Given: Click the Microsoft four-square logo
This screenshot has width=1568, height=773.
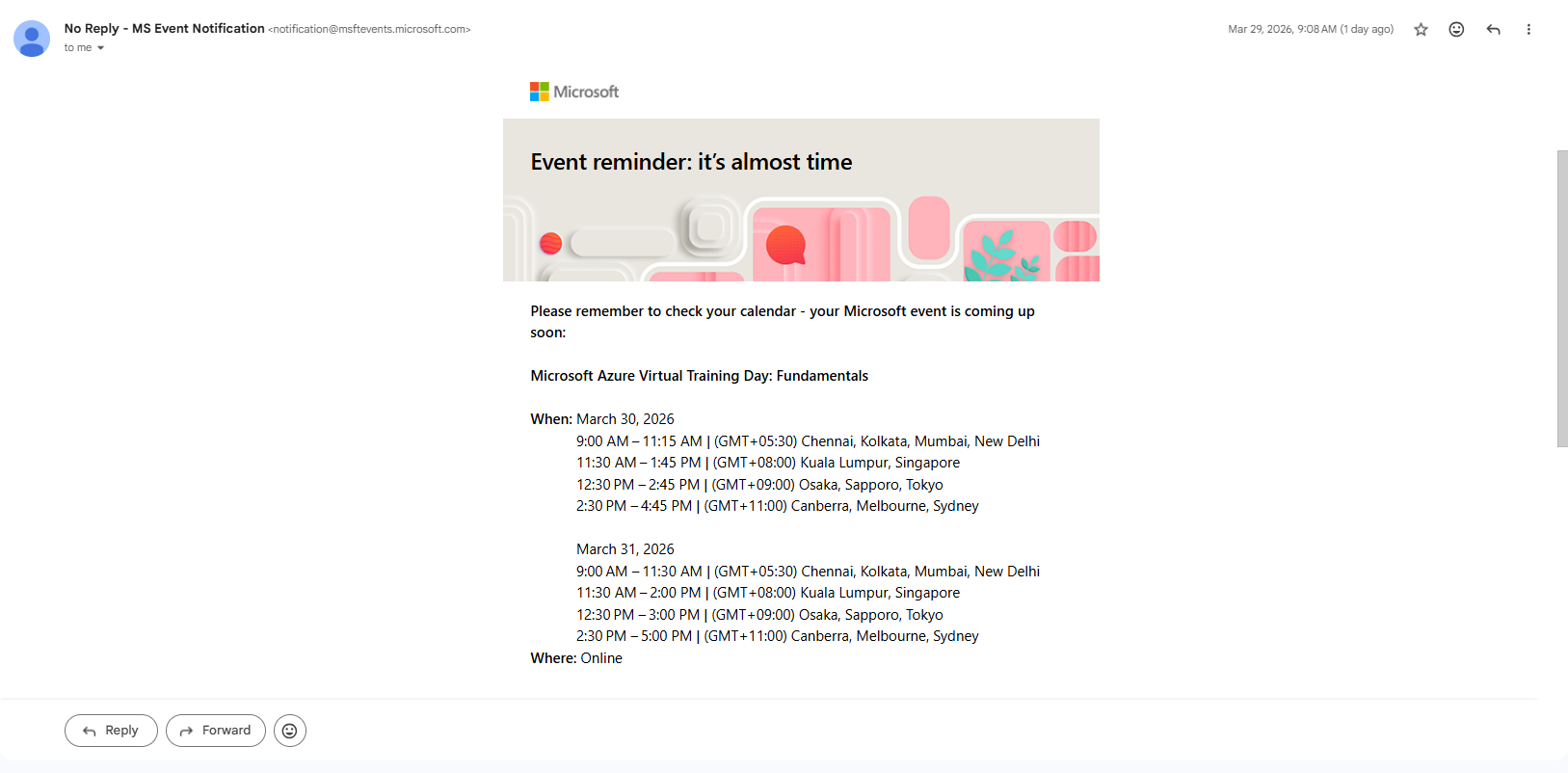Looking at the screenshot, I should (x=540, y=92).
